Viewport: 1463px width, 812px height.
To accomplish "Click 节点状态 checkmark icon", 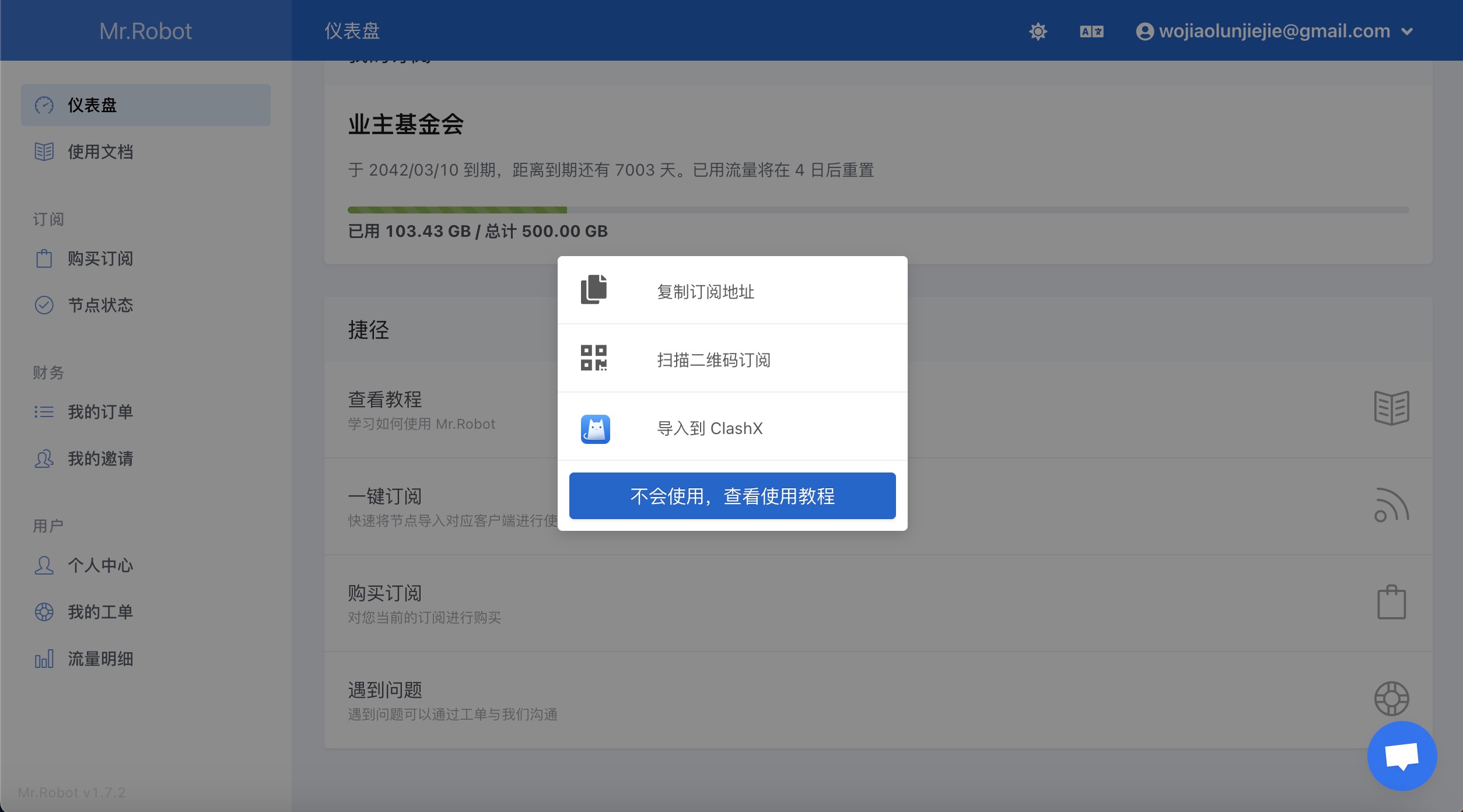I will point(44,305).
